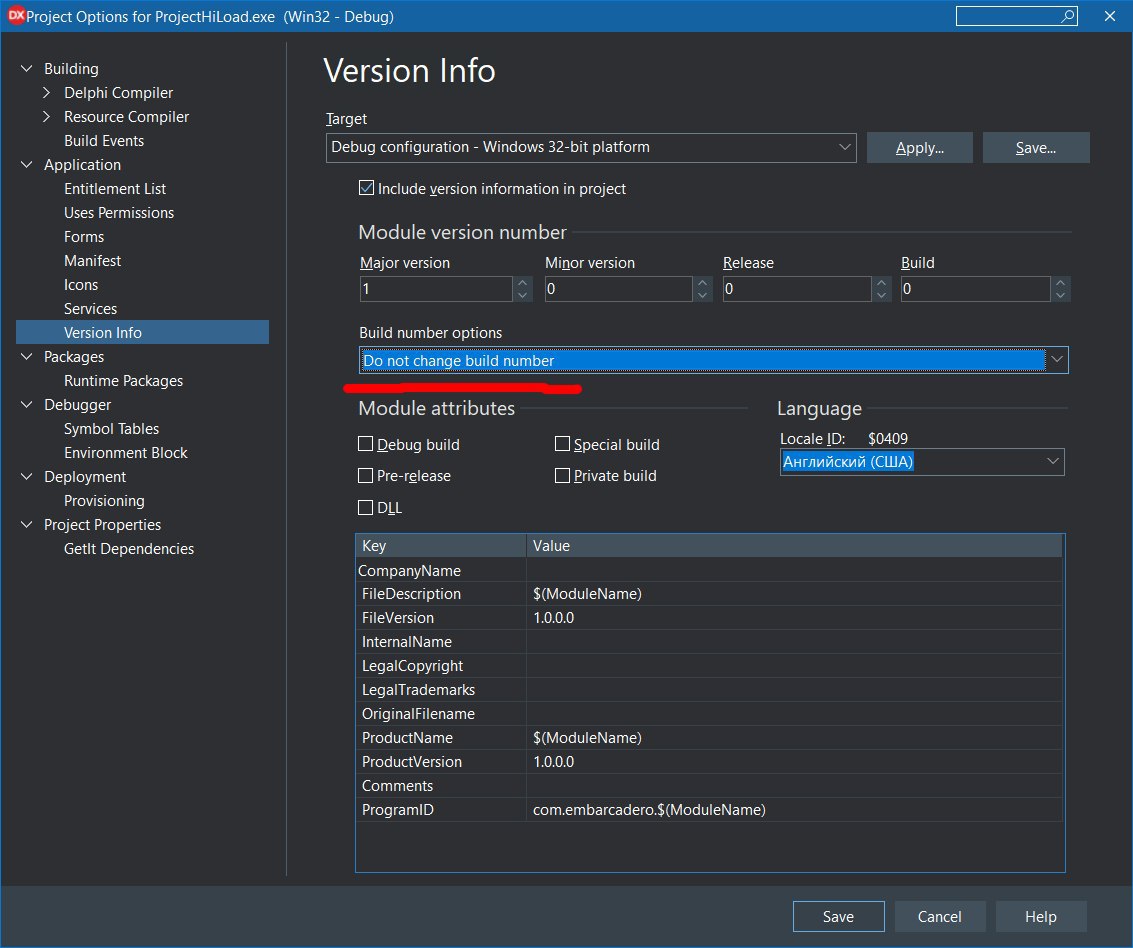Collapse the Application tree node
Screen dimensions: 1133x948
click(27, 165)
